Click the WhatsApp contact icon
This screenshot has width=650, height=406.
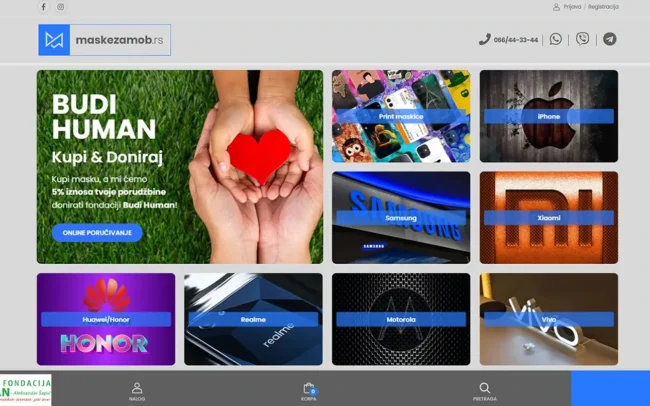556,40
